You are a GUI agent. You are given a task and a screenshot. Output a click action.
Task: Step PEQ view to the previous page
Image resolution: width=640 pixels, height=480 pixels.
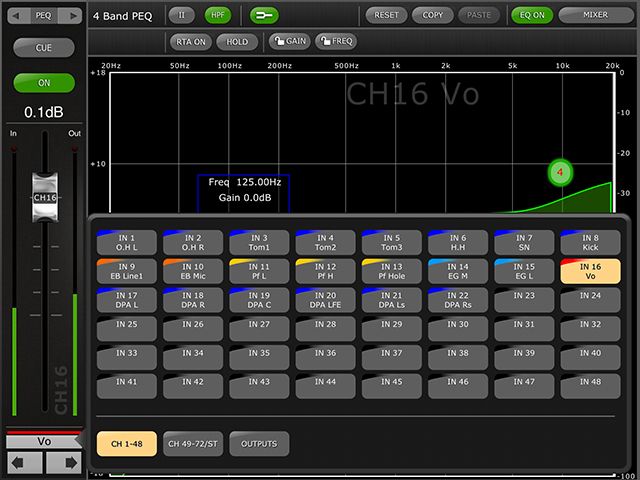click(15, 15)
